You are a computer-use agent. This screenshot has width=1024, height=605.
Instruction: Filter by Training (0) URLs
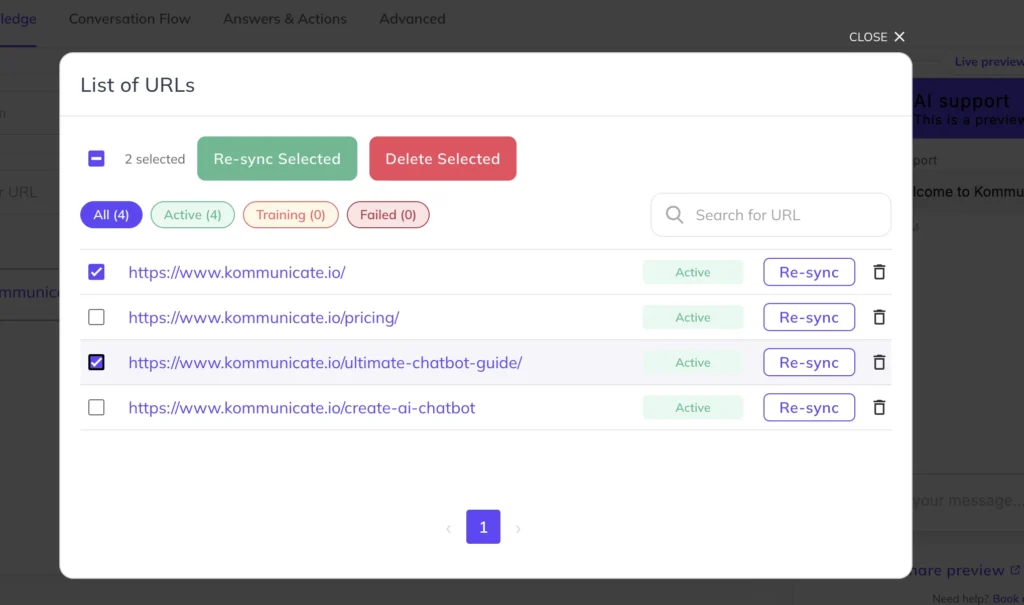coord(291,214)
